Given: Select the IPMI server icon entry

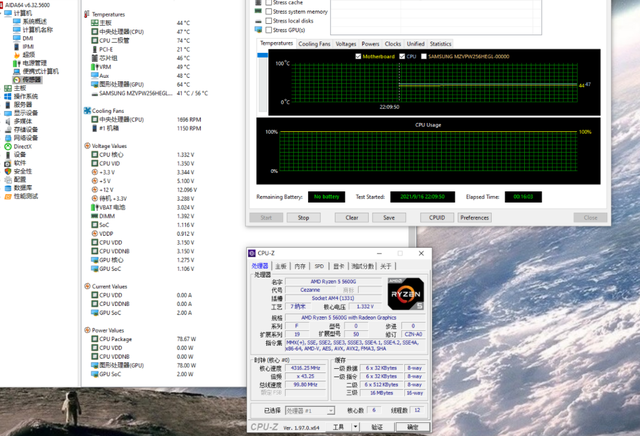Looking at the screenshot, I should (x=17, y=47).
